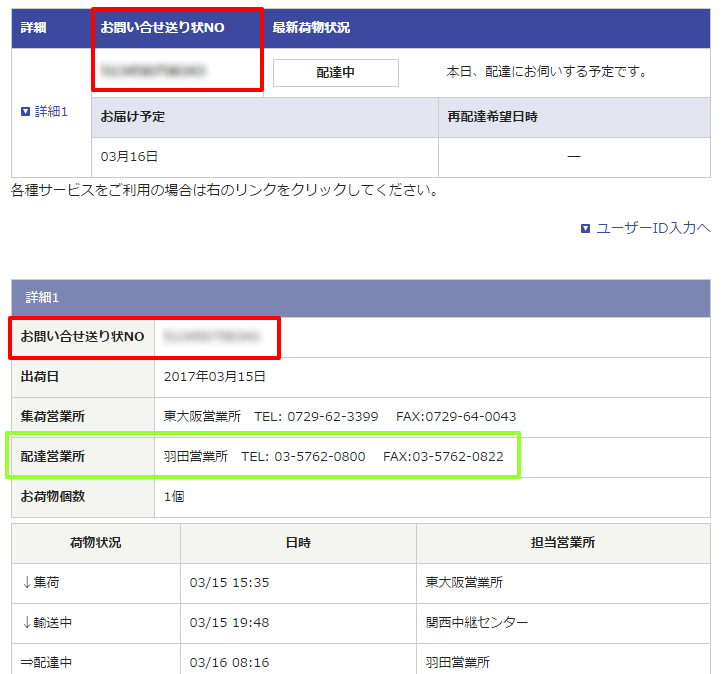Select 東大阪営業所 in the tracking history
Viewport: 722px width, 674px height.
pyautogui.click(x=464, y=582)
